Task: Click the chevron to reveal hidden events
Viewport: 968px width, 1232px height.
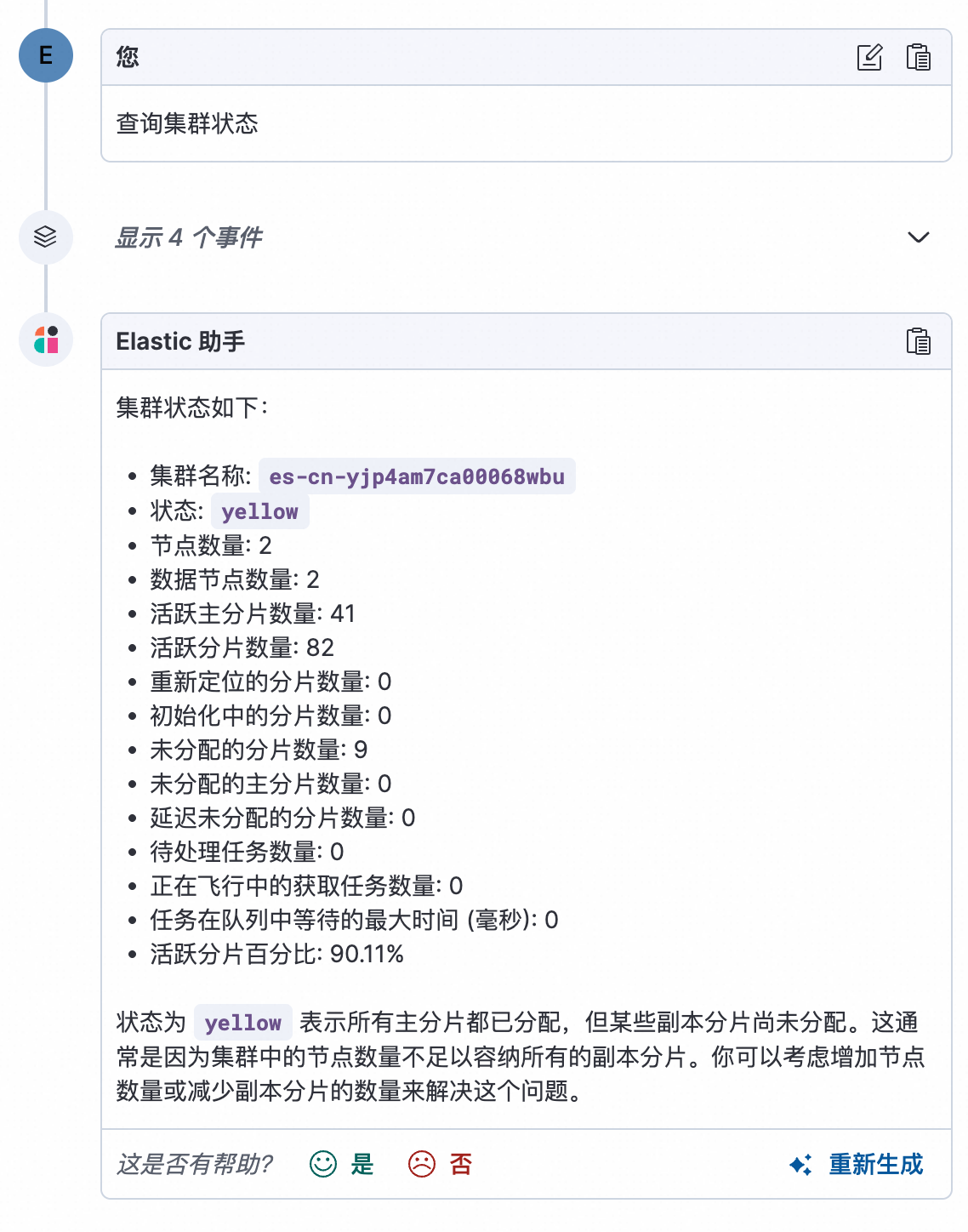Action: click(x=918, y=237)
